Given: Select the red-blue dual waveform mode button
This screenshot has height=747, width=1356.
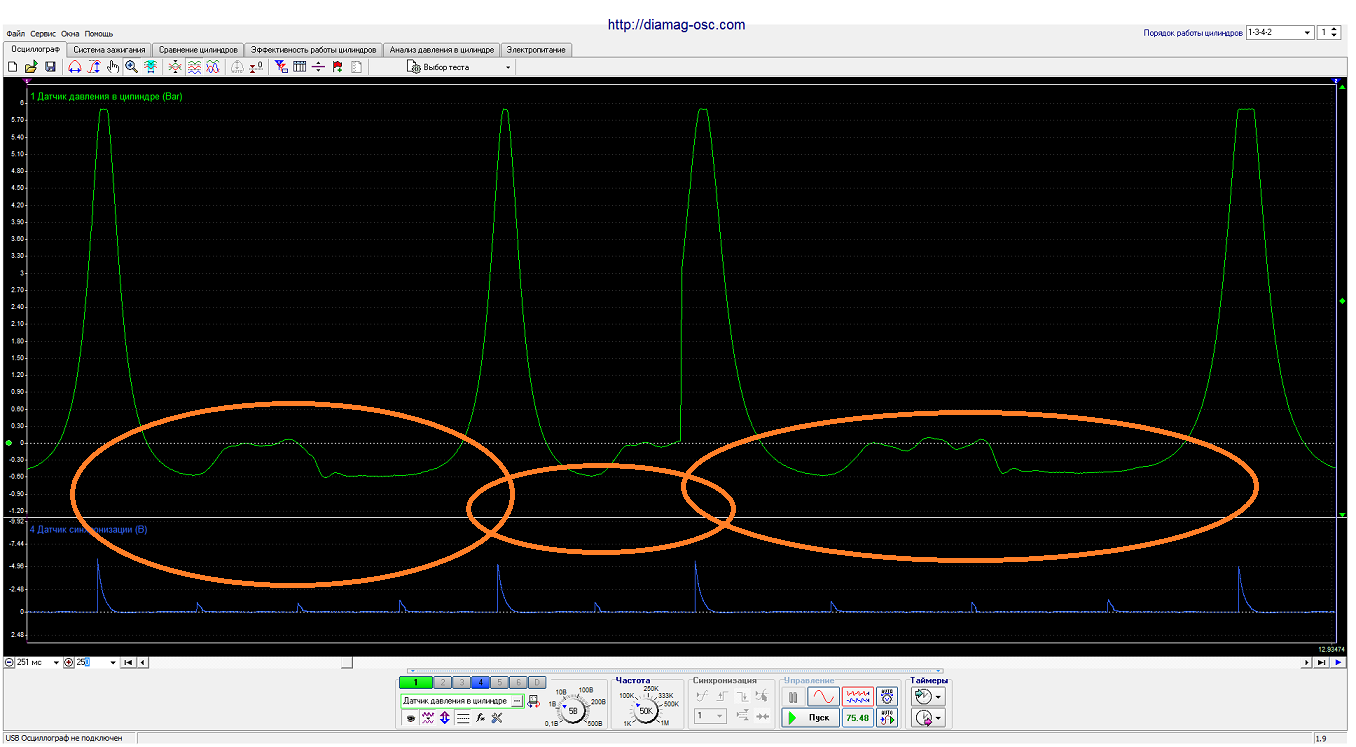Looking at the screenshot, I should [x=858, y=697].
